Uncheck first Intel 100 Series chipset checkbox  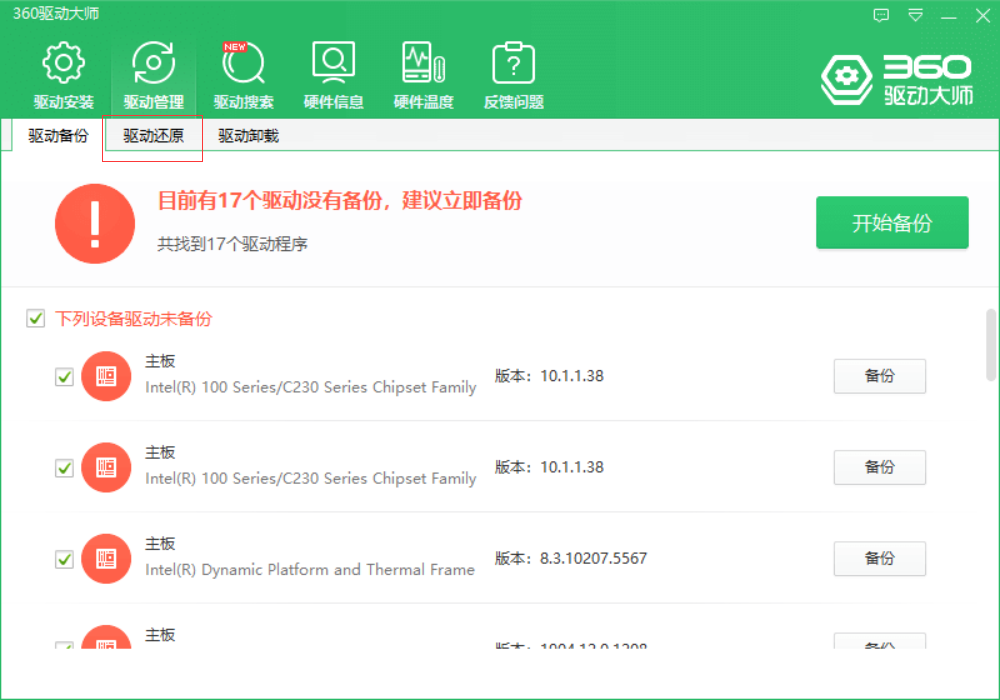tap(64, 377)
